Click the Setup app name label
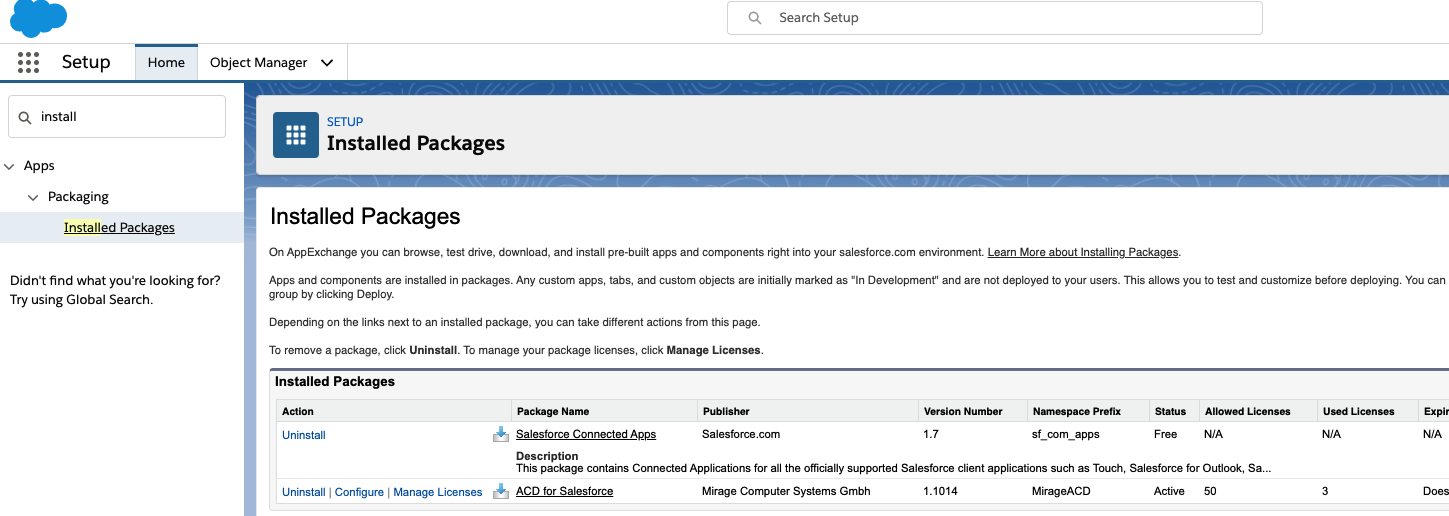The width and height of the screenshot is (1449, 516). (x=86, y=62)
